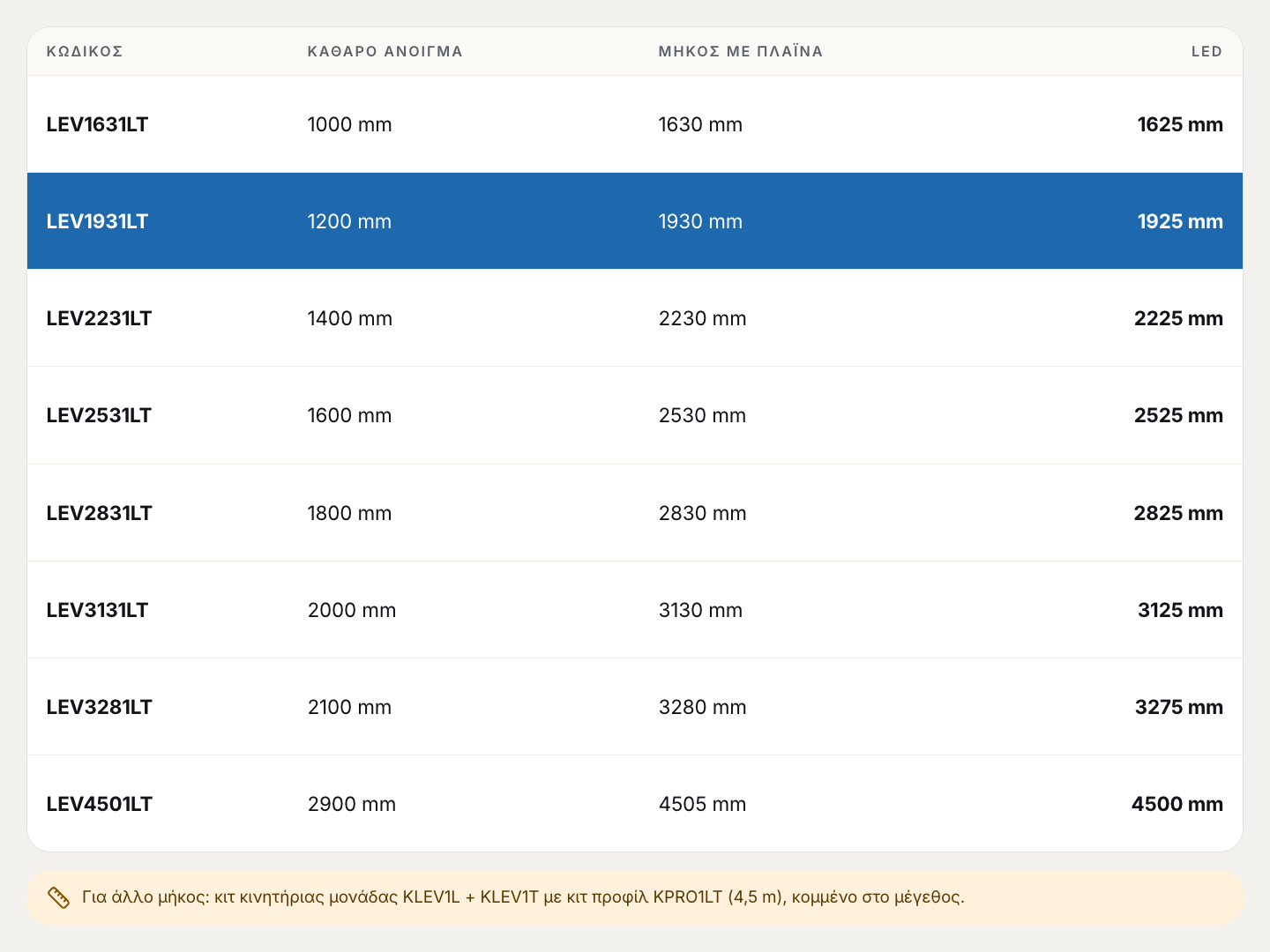Click the 1925 mm LED value
This screenshot has height=952, width=1270.
1180,221
